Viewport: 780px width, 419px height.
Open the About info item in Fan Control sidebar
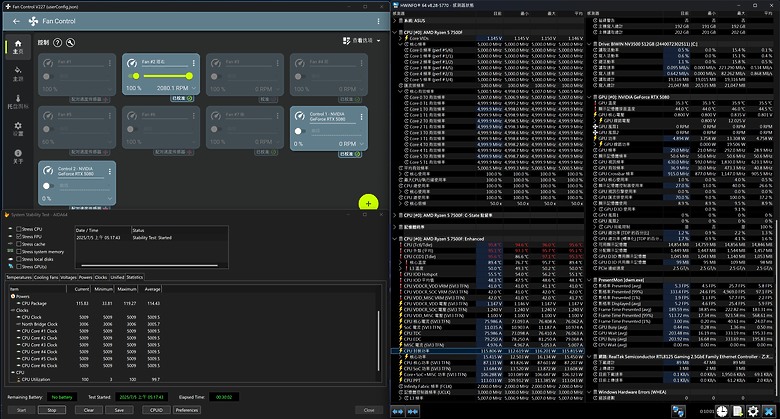point(18,156)
